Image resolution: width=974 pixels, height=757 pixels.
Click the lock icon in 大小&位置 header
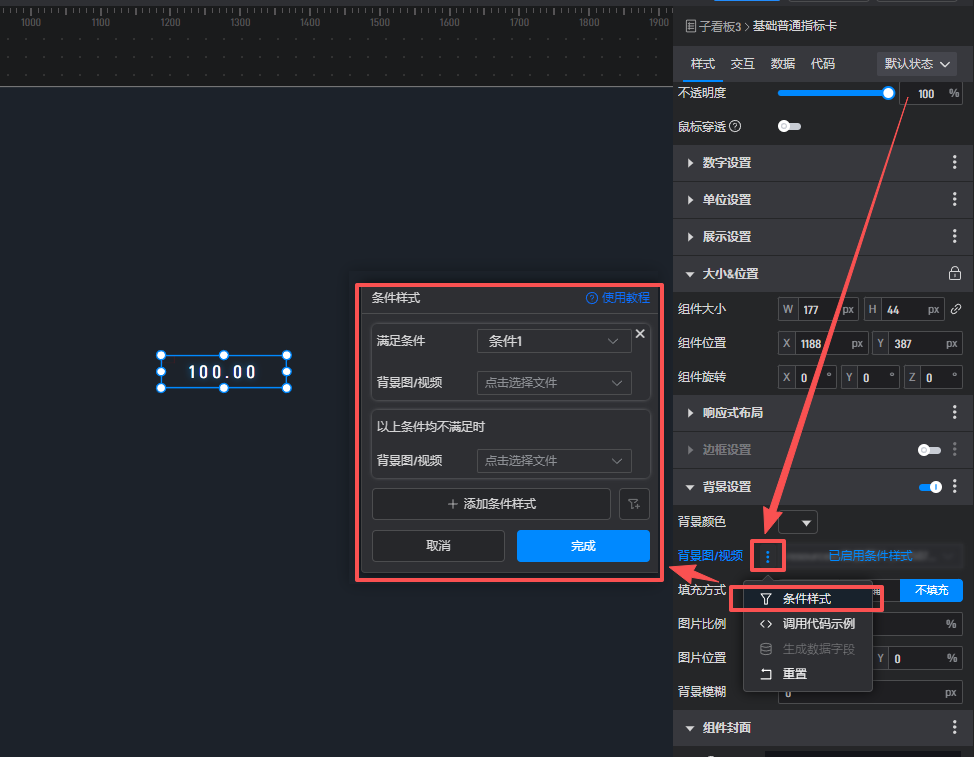(954, 273)
